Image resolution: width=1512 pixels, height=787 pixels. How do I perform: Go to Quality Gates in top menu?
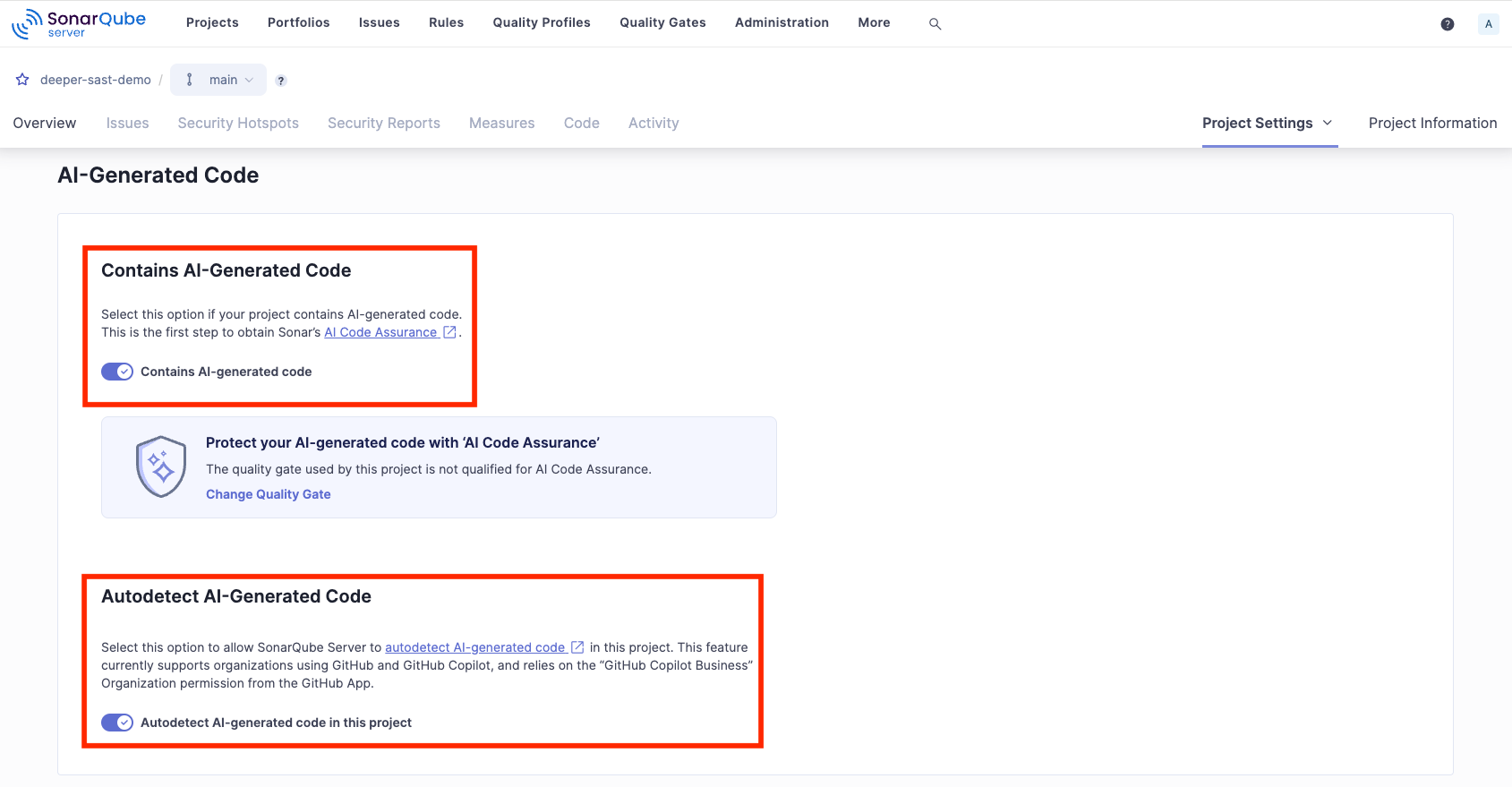(x=662, y=22)
